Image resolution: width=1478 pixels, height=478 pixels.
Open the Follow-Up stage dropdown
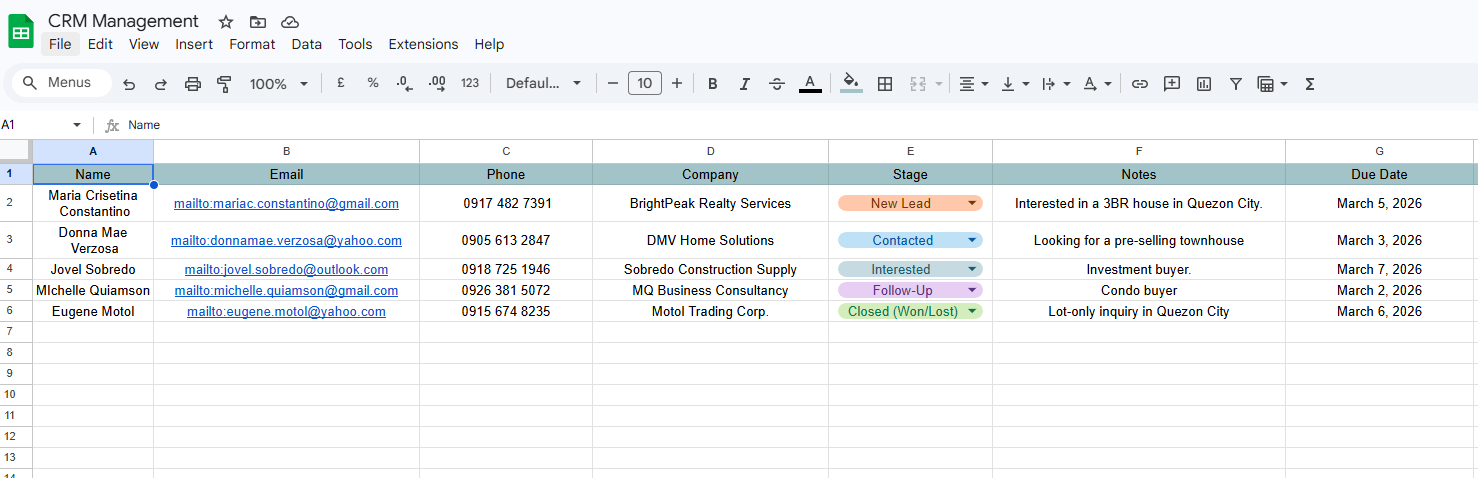pyautogui.click(x=910, y=290)
